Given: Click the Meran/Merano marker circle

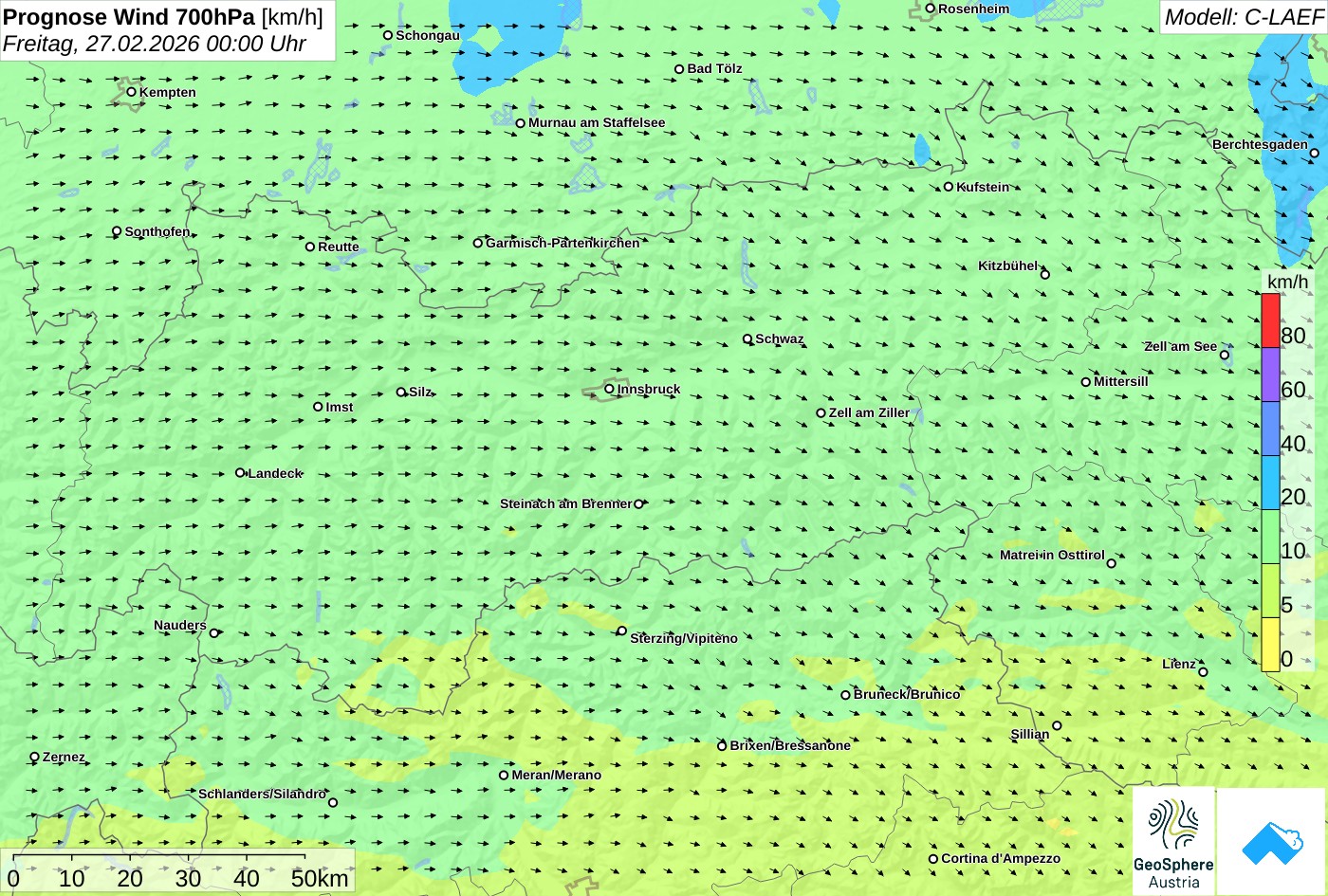Looking at the screenshot, I should [x=504, y=775].
